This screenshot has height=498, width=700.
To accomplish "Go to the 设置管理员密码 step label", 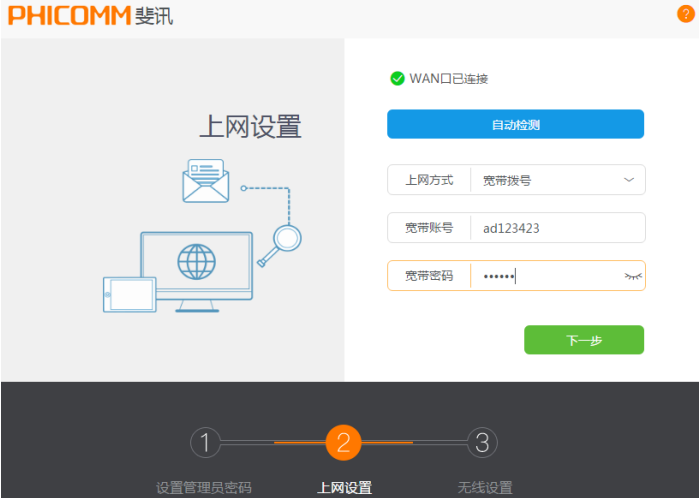I will point(204,488).
